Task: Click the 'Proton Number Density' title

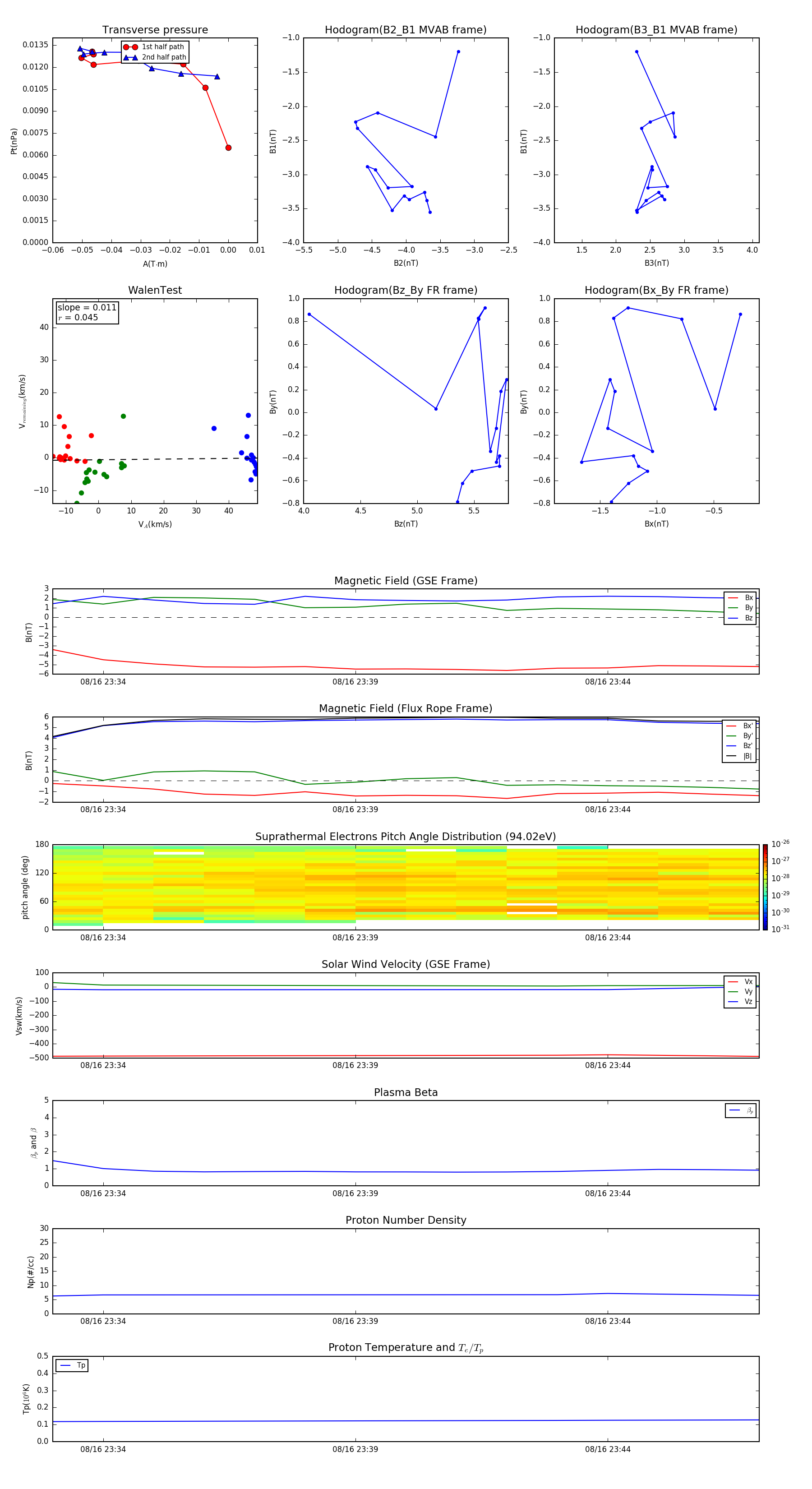Action: click(x=406, y=1220)
